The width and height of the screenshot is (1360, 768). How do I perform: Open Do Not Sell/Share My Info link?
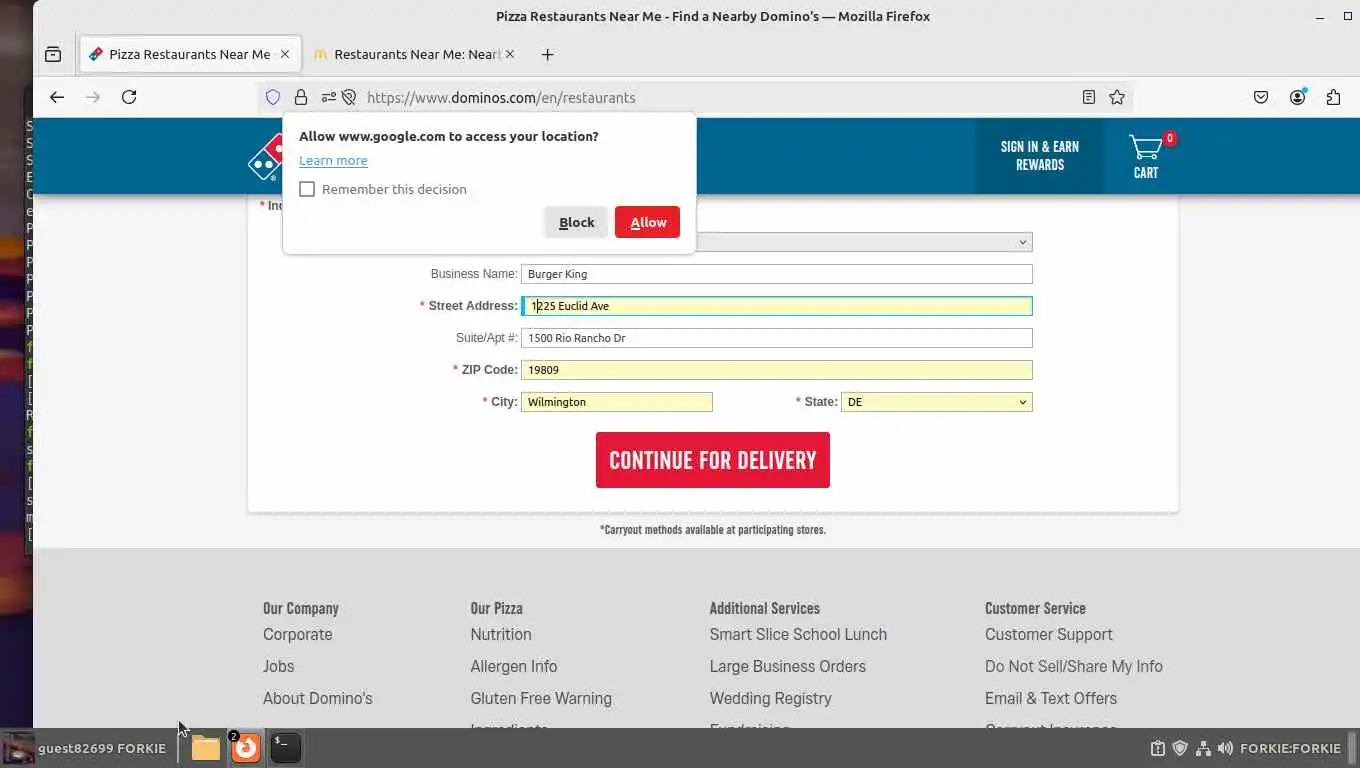pos(1074,666)
